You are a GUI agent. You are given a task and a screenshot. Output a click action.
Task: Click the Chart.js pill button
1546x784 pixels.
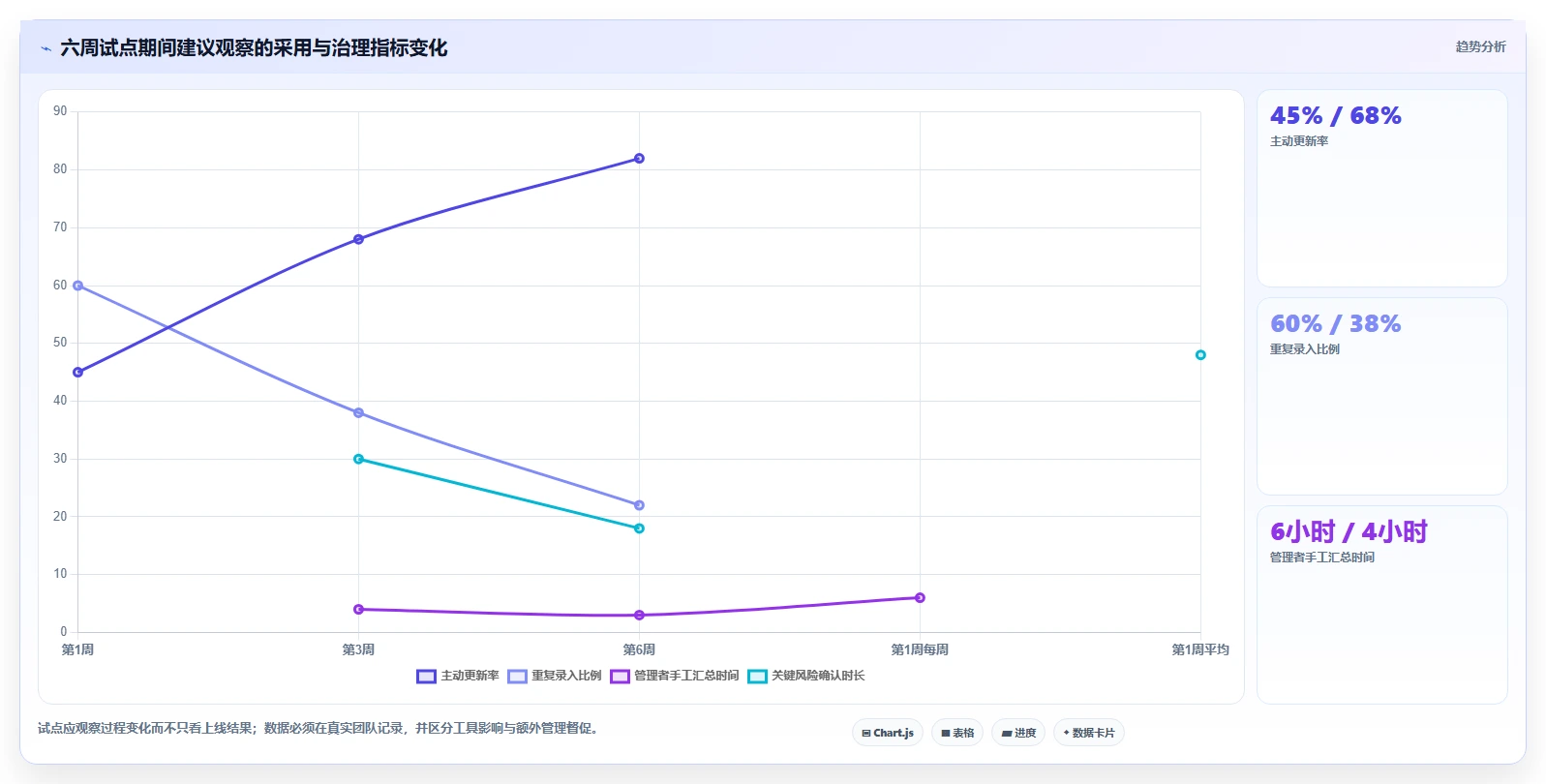tap(888, 733)
